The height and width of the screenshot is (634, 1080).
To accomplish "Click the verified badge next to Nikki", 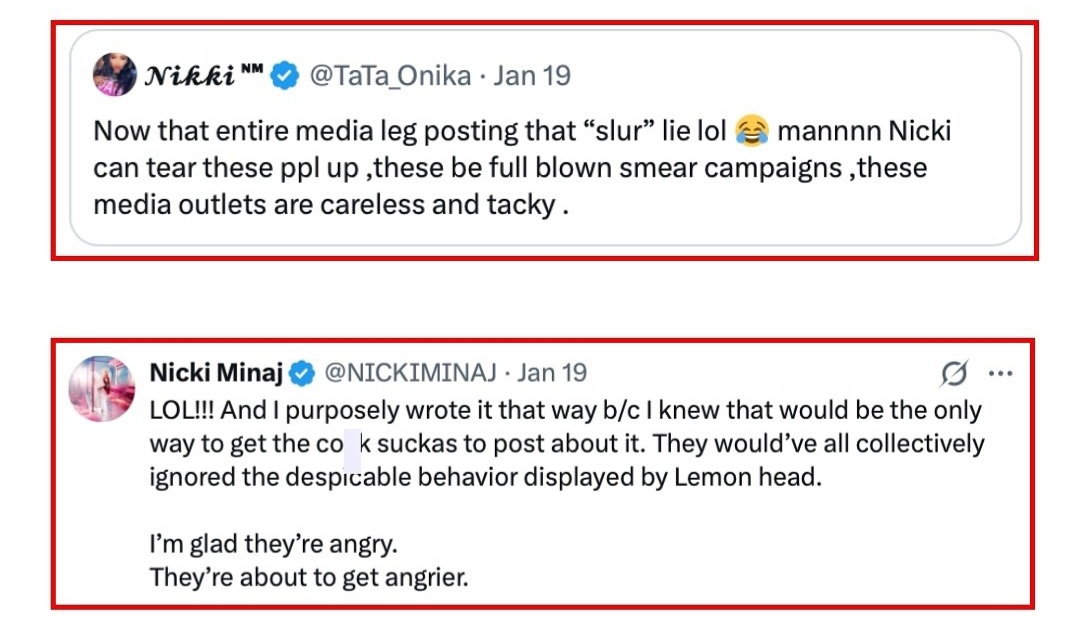I will (x=285, y=76).
